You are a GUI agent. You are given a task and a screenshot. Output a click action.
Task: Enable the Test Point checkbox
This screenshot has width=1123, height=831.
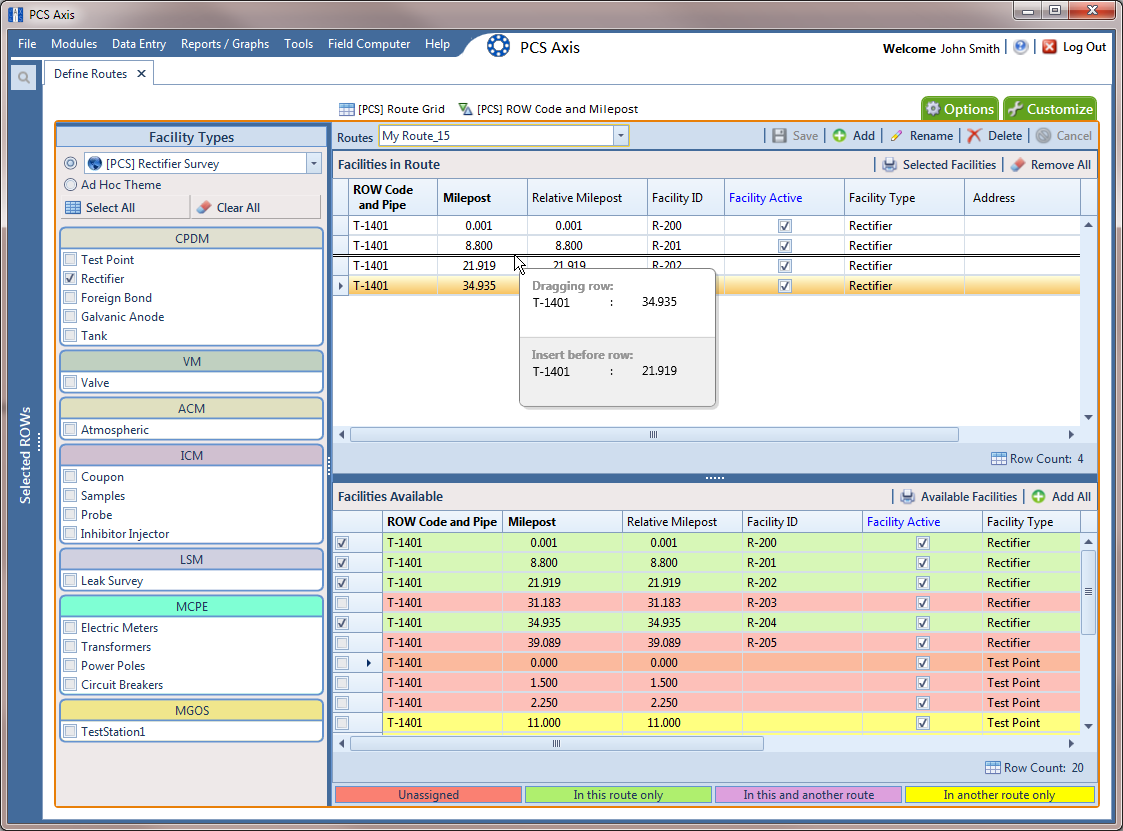[70, 259]
